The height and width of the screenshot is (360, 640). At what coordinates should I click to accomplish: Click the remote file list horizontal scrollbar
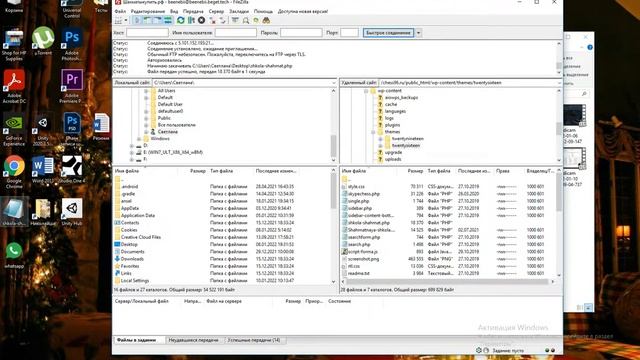click(x=448, y=282)
